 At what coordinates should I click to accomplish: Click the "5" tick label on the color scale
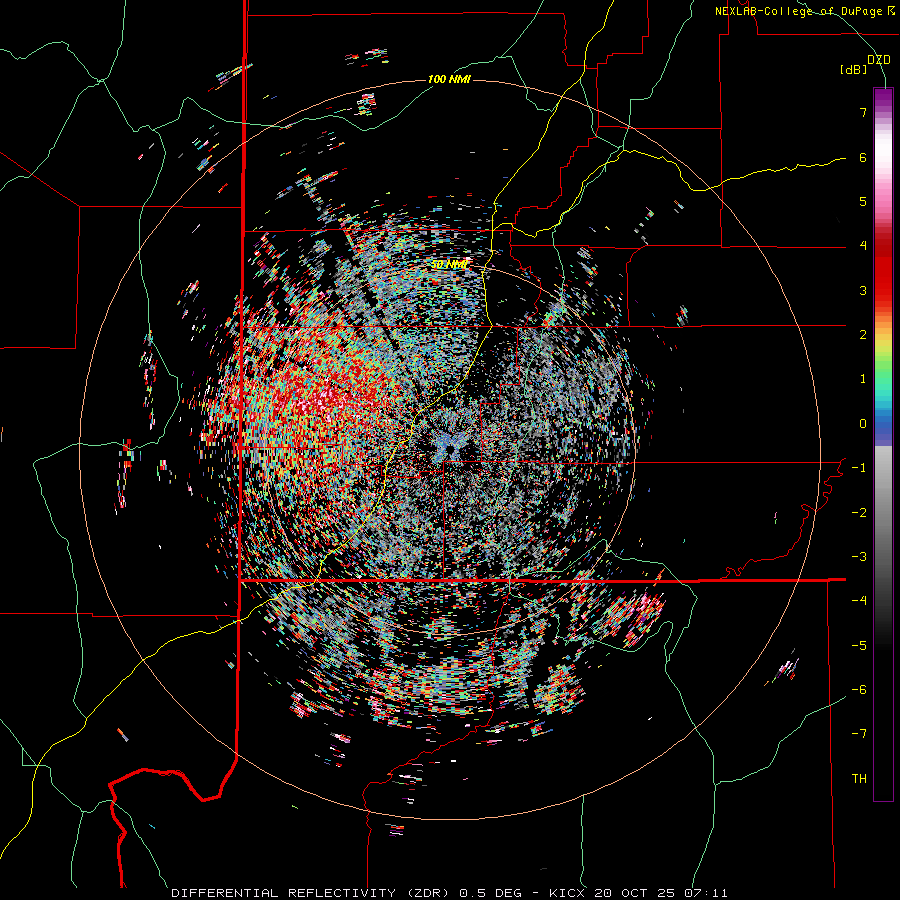click(863, 201)
